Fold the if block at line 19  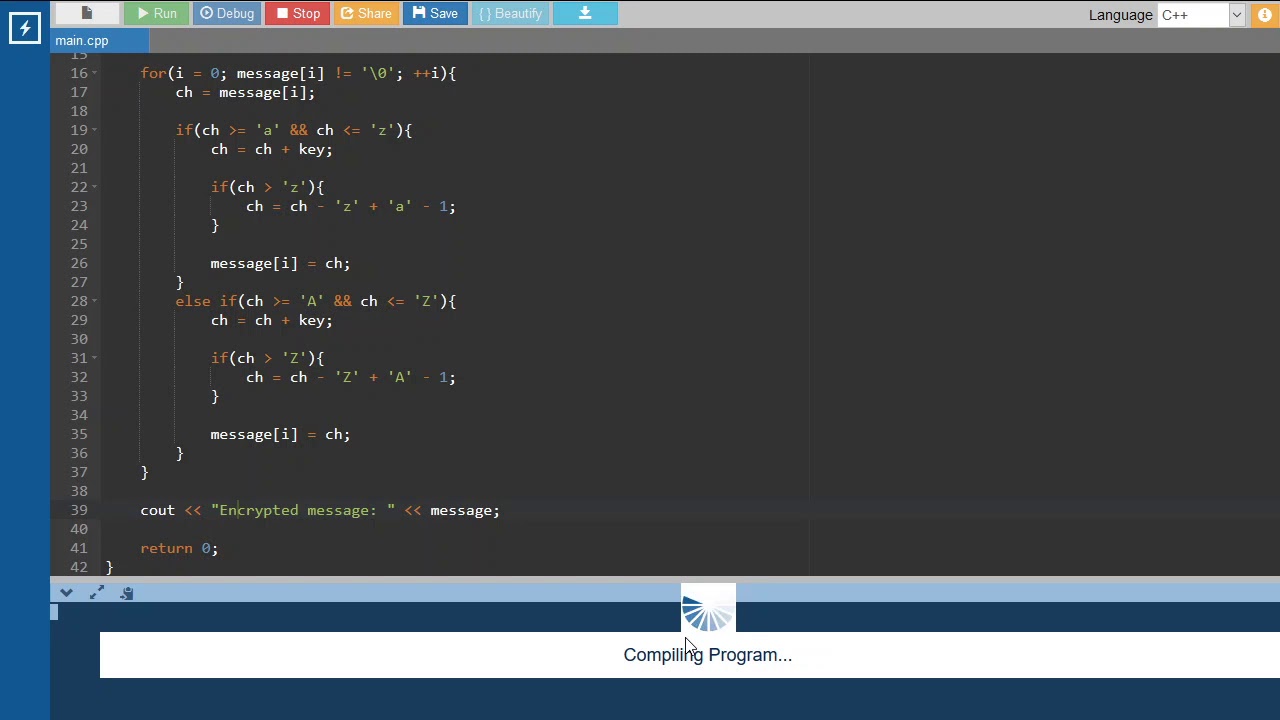click(x=95, y=130)
